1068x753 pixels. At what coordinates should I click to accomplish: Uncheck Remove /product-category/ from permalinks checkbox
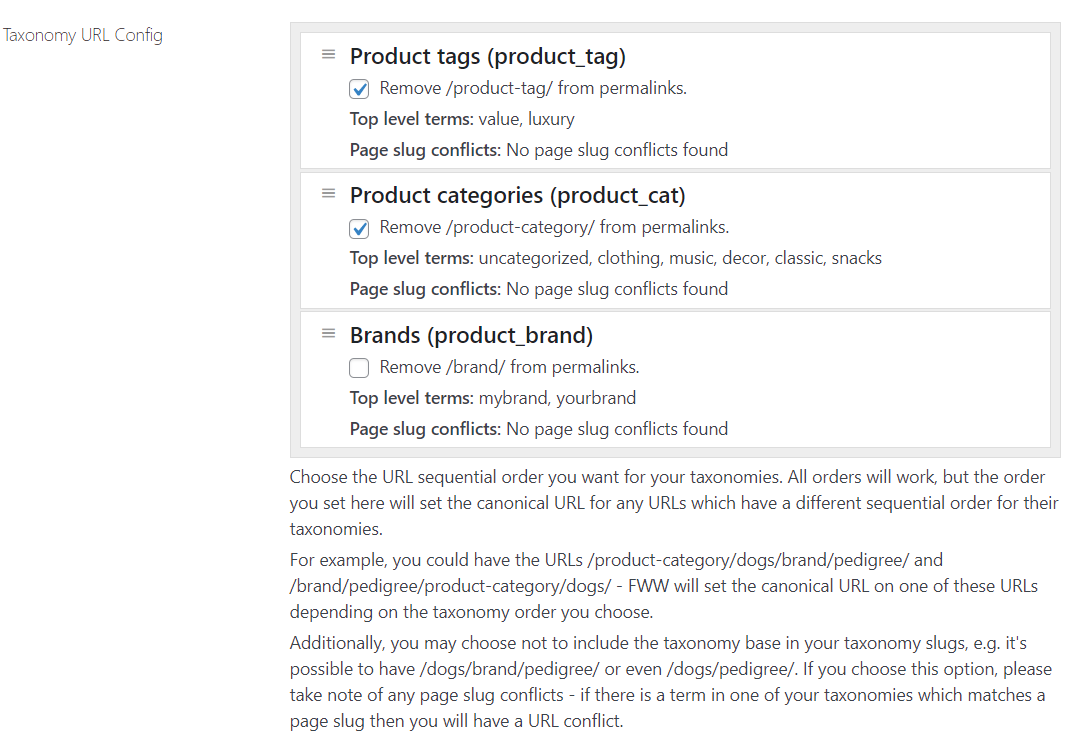pos(359,229)
